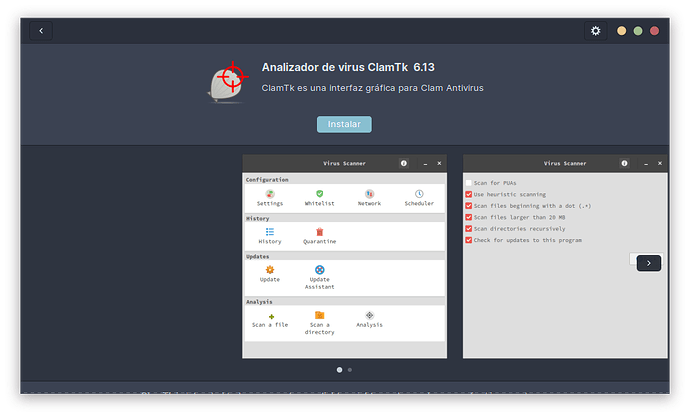The width and height of the screenshot is (690, 416).
Task: Click the title Analizador de virus ClamTk 6.13
Action: click(348, 67)
